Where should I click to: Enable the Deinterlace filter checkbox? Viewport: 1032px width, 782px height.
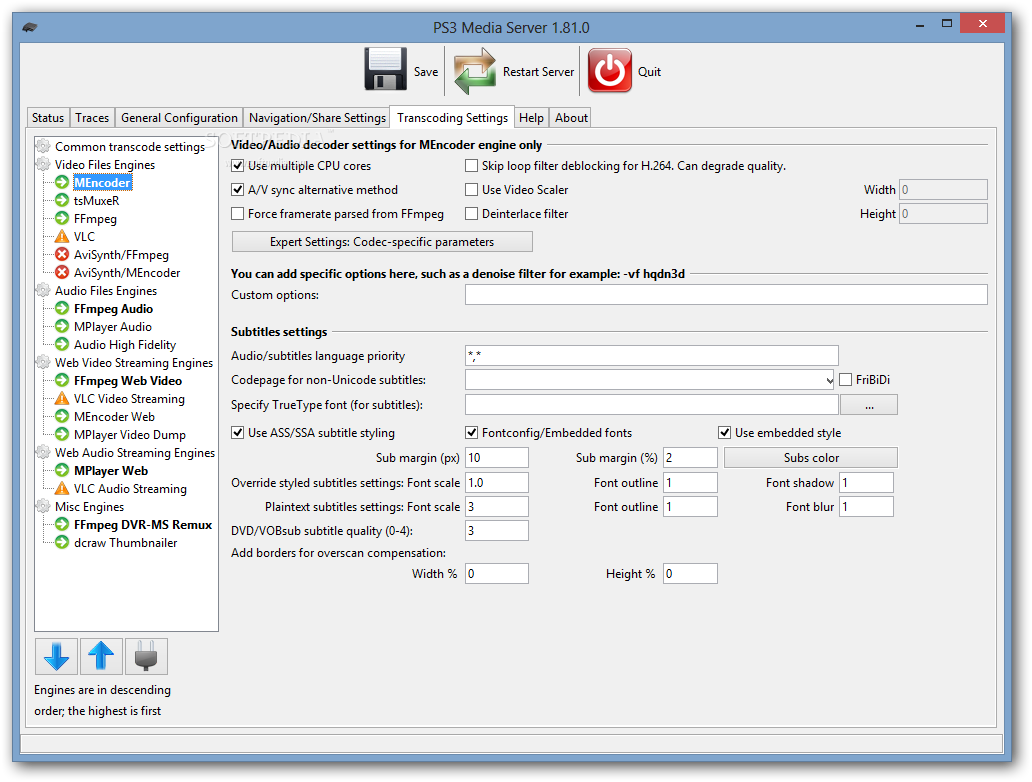click(471, 214)
